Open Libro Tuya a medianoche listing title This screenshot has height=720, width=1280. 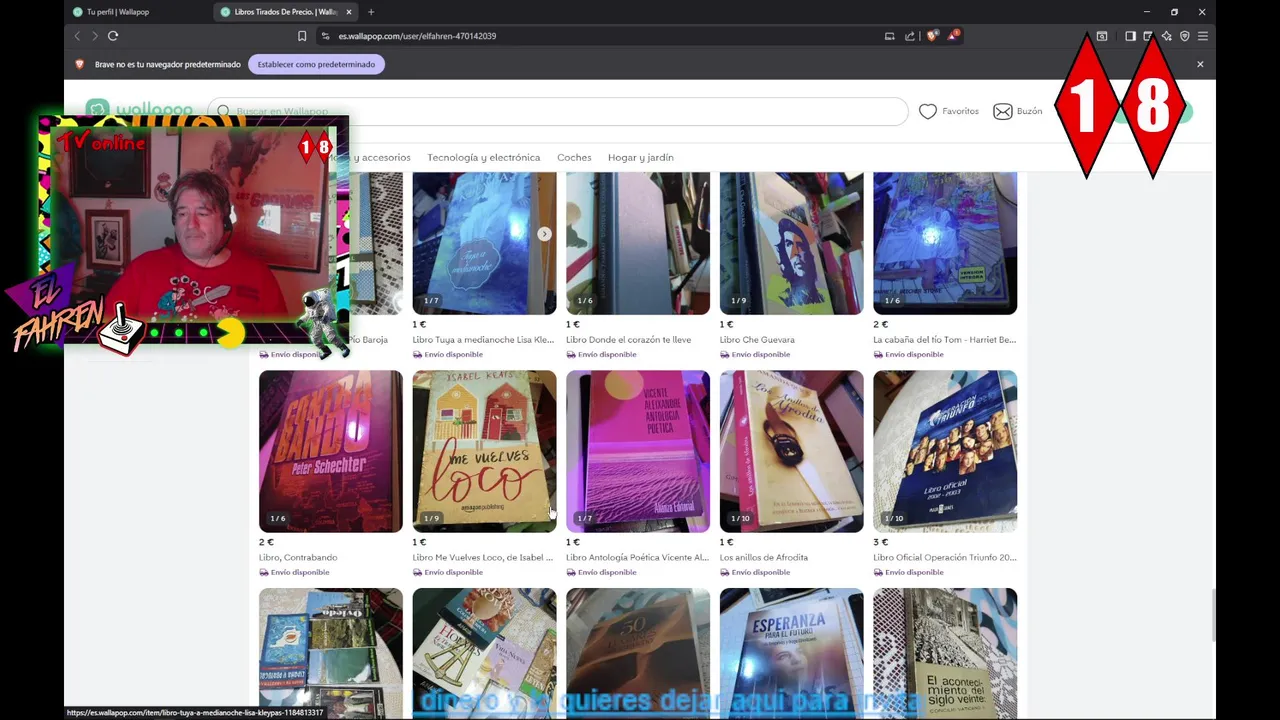click(x=483, y=340)
